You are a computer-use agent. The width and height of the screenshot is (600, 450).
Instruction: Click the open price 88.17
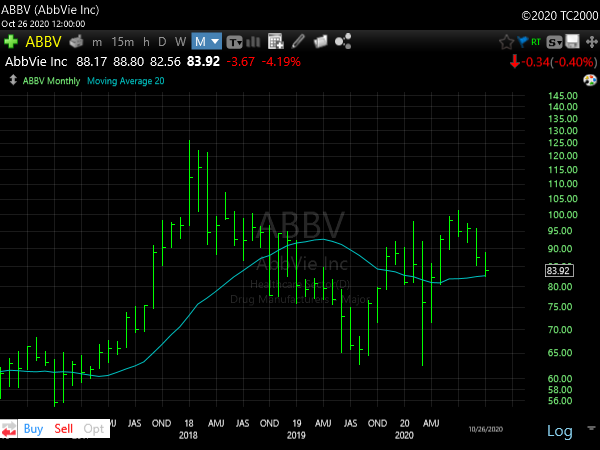91,62
